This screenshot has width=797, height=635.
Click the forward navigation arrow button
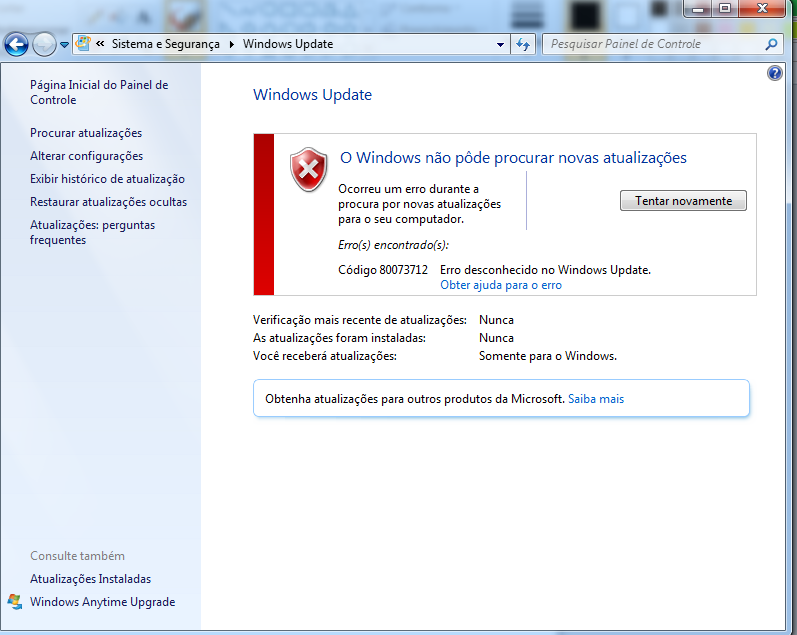pyautogui.click(x=44, y=45)
